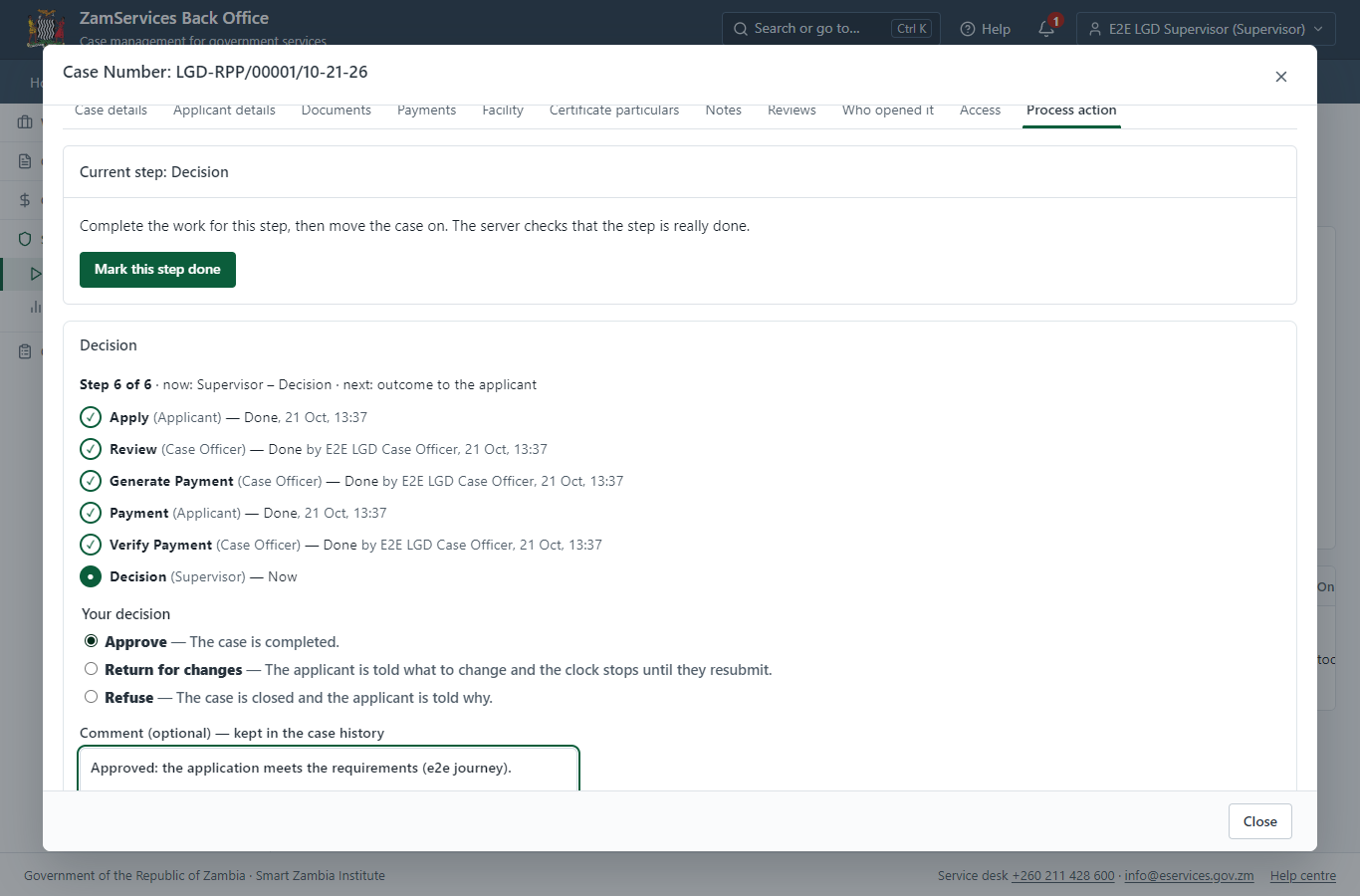Click the decision comment text box

tap(329, 769)
